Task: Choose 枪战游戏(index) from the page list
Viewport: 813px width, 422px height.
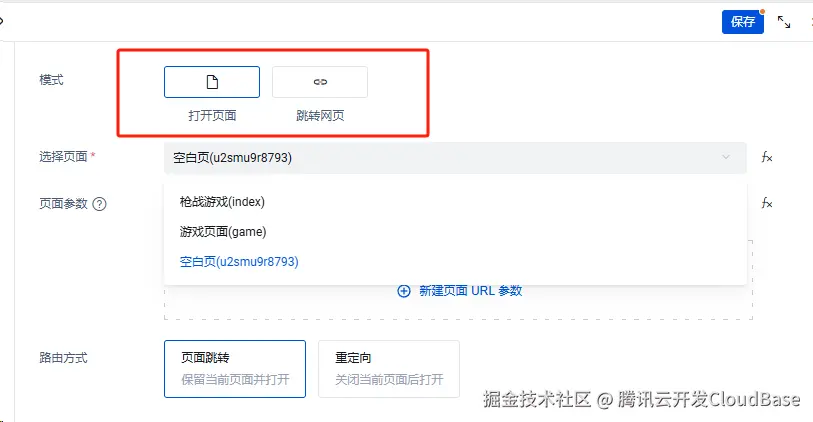Action: click(x=455, y=202)
